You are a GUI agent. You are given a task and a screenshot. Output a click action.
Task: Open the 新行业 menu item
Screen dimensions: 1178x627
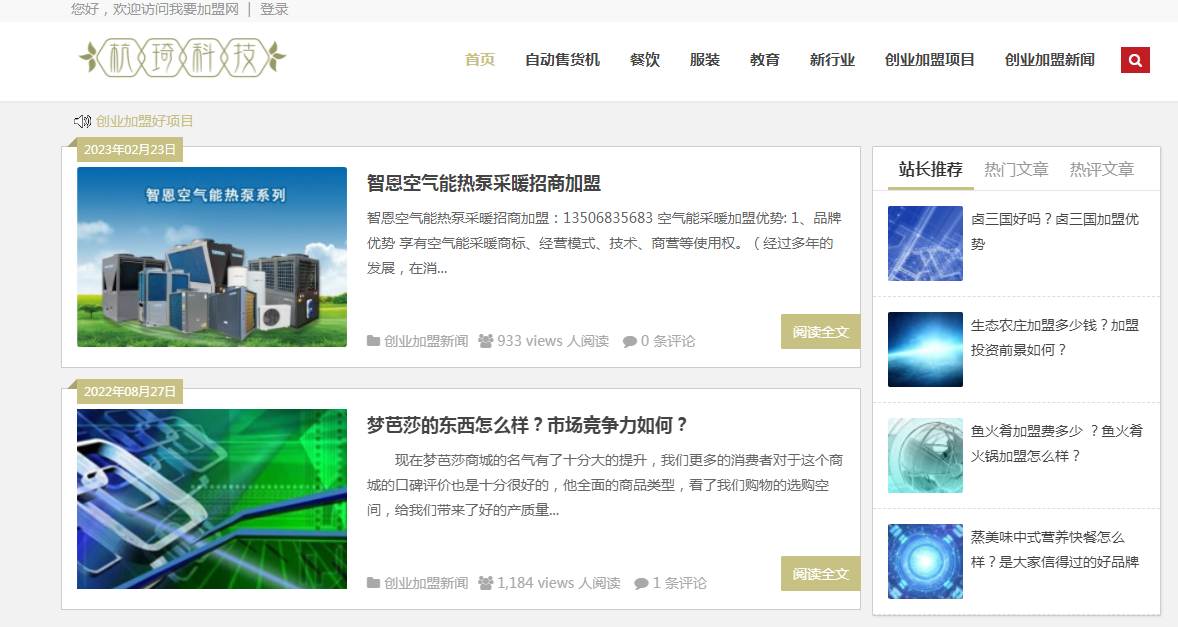click(x=832, y=59)
